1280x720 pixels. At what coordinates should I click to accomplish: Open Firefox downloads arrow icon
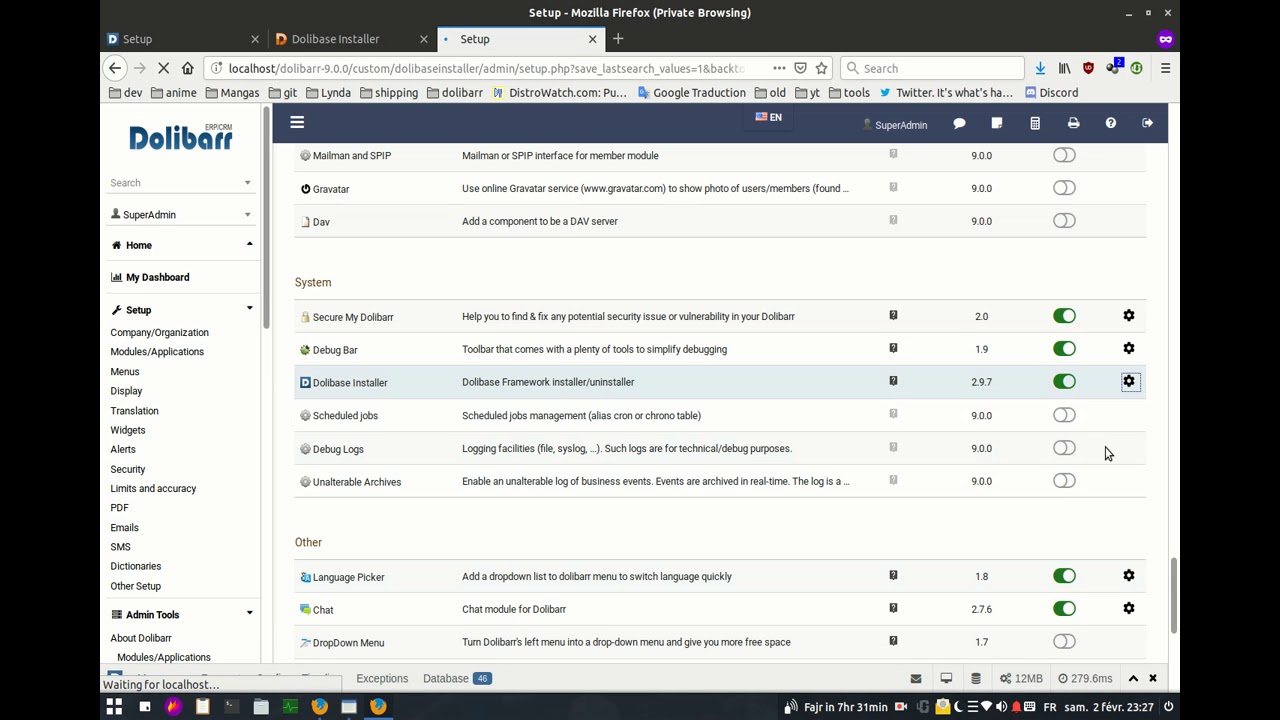[1040, 68]
